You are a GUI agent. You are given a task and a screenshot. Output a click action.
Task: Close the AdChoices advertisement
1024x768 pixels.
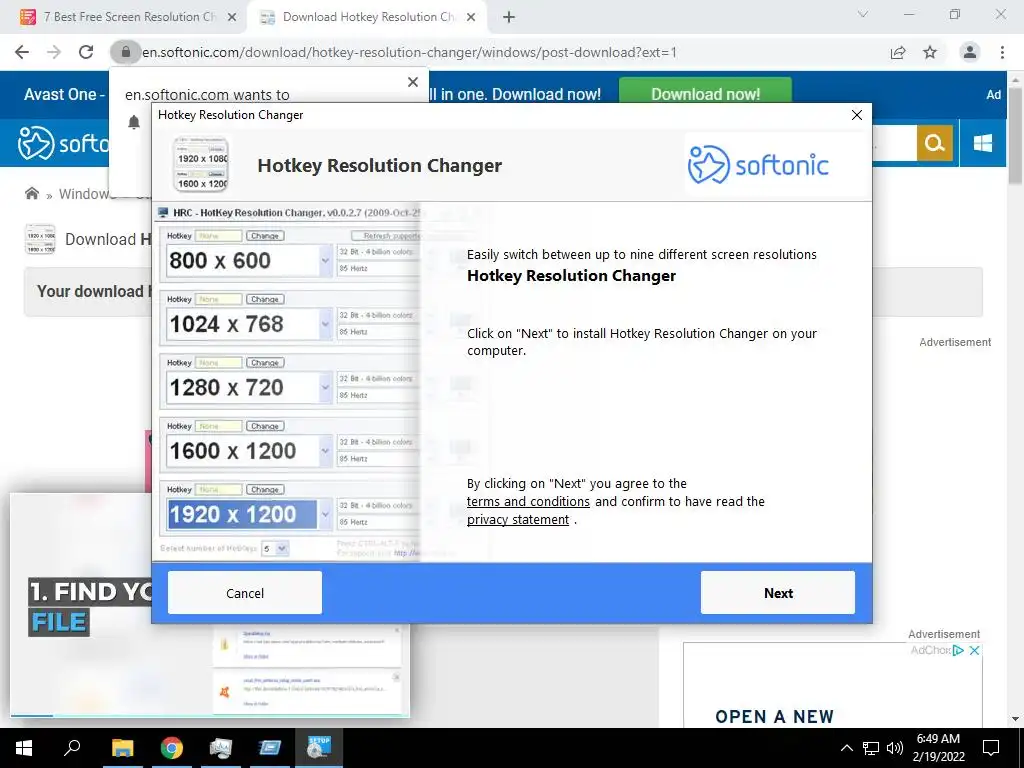coord(974,650)
